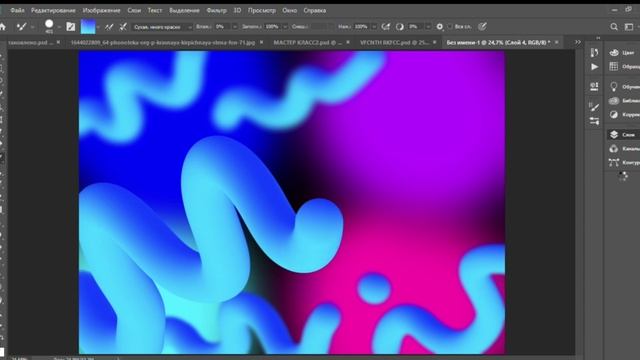
Task: Open the Фильтр menu
Action: click(x=216, y=10)
